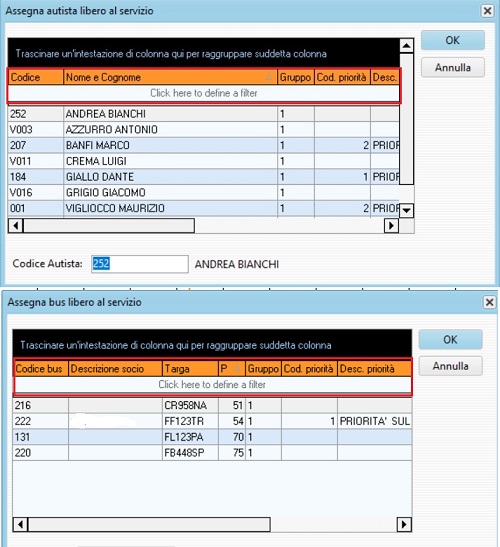
Task: Click driver code cell 001
Action: 36,208
